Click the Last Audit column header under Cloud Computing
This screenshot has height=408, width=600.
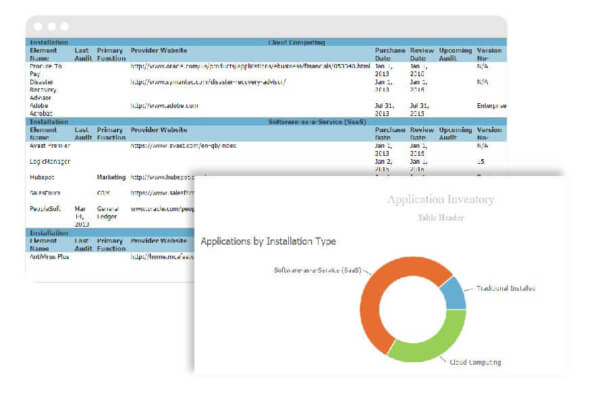tap(83, 55)
